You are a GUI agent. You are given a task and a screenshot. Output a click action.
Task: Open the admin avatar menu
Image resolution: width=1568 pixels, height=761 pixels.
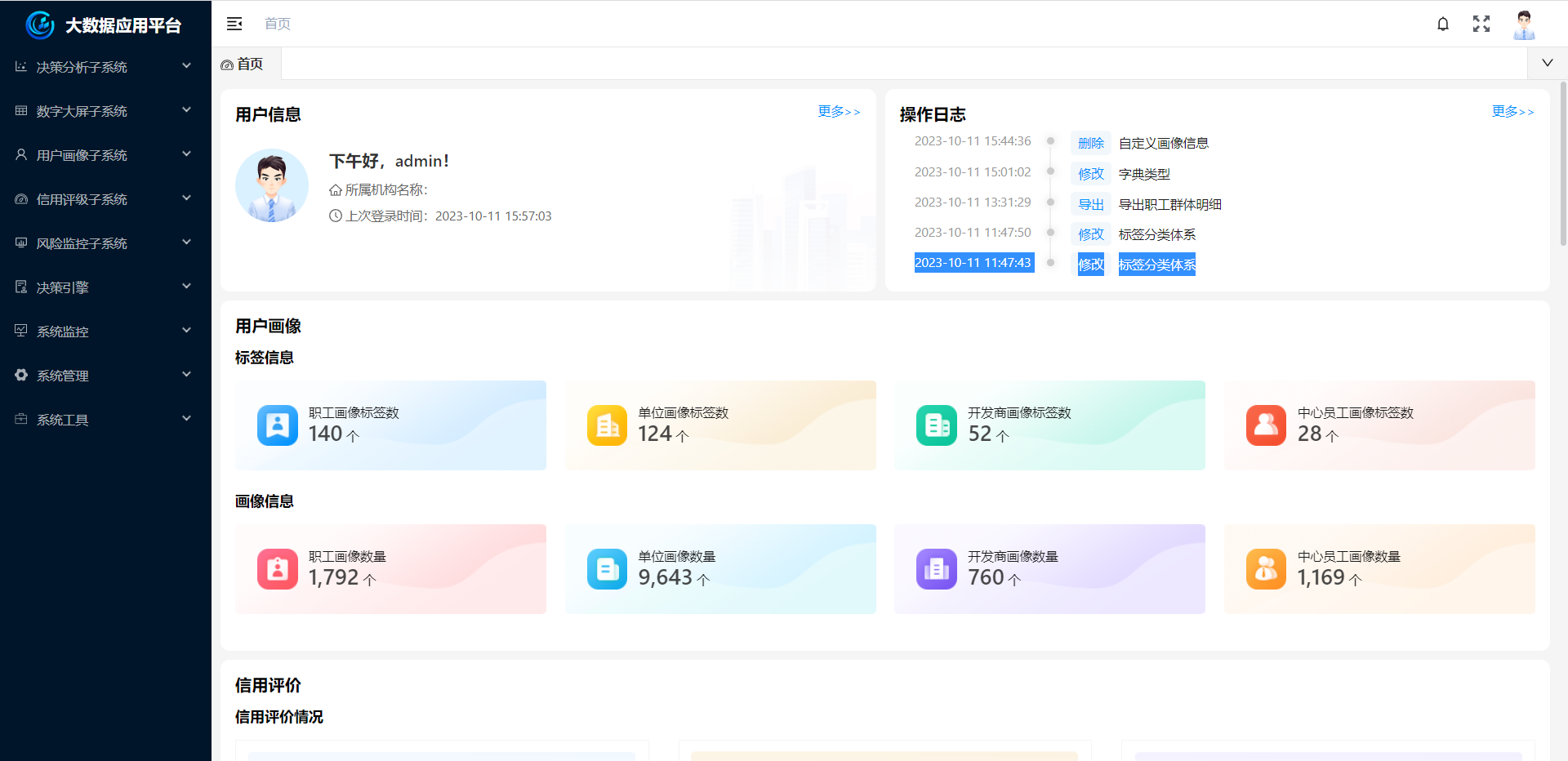coord(1524,24)
